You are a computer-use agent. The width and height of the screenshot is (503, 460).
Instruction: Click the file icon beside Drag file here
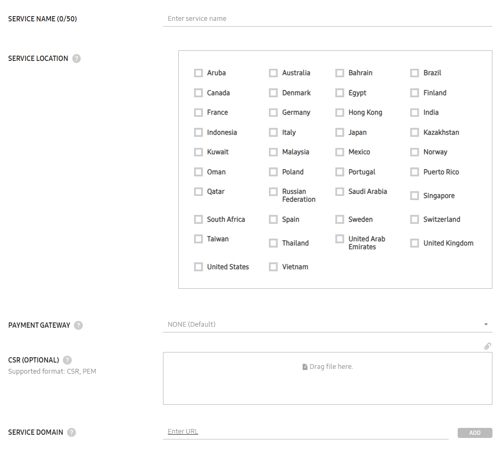[x=305, y=367]
